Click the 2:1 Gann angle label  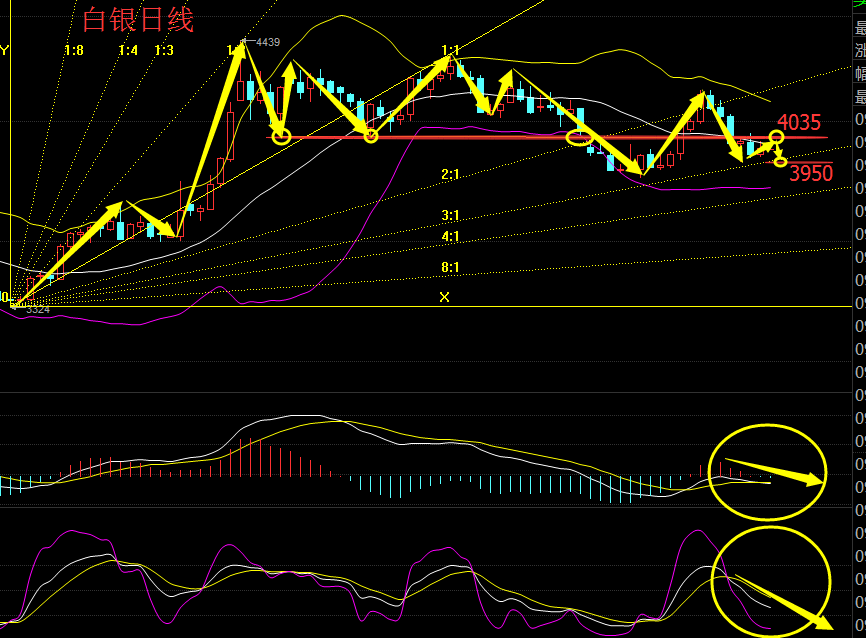450,175
